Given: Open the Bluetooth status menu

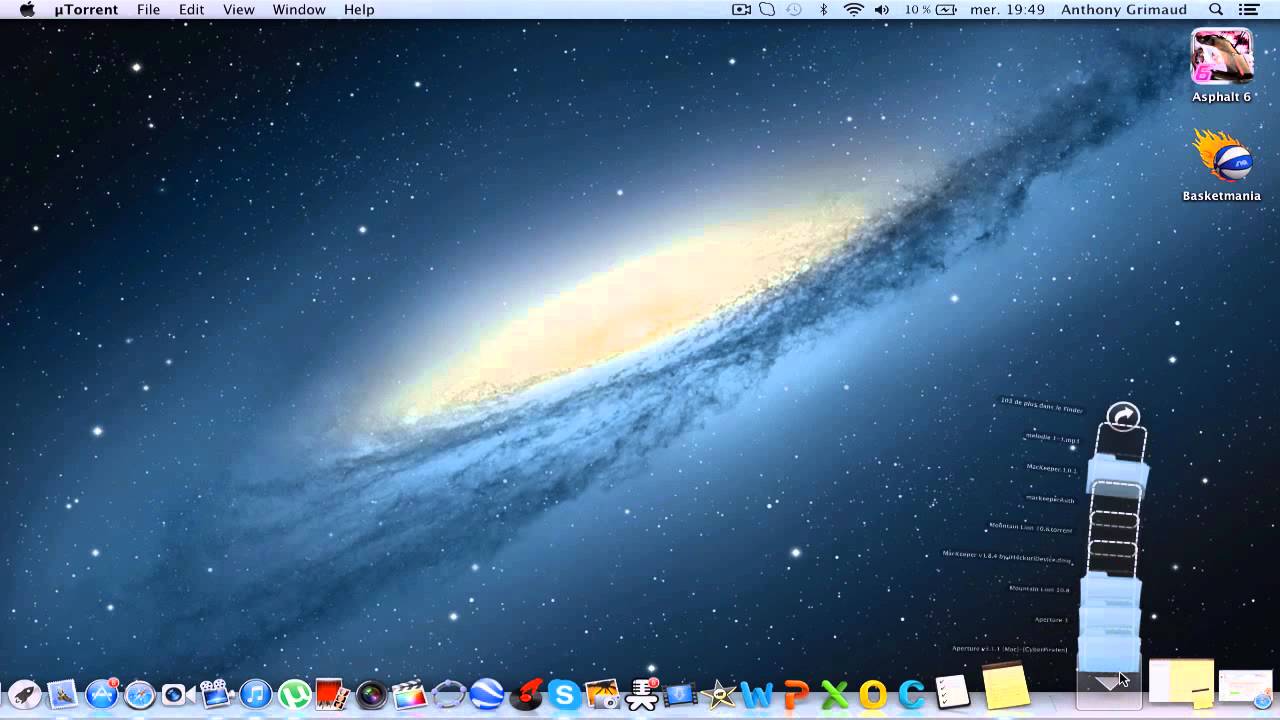Looking at the screenshot, I should point(824,9).
